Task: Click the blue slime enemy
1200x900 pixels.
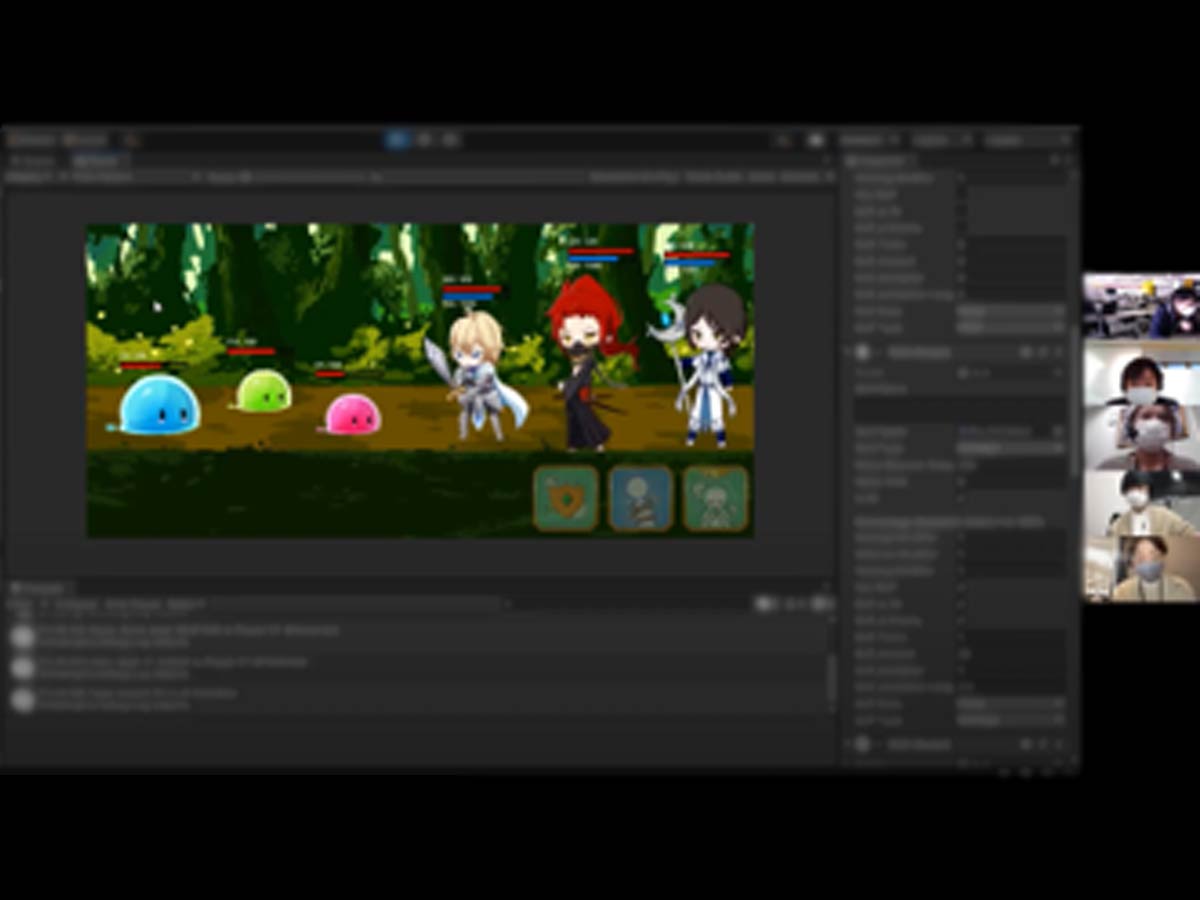Action: [x=158, y=405]
